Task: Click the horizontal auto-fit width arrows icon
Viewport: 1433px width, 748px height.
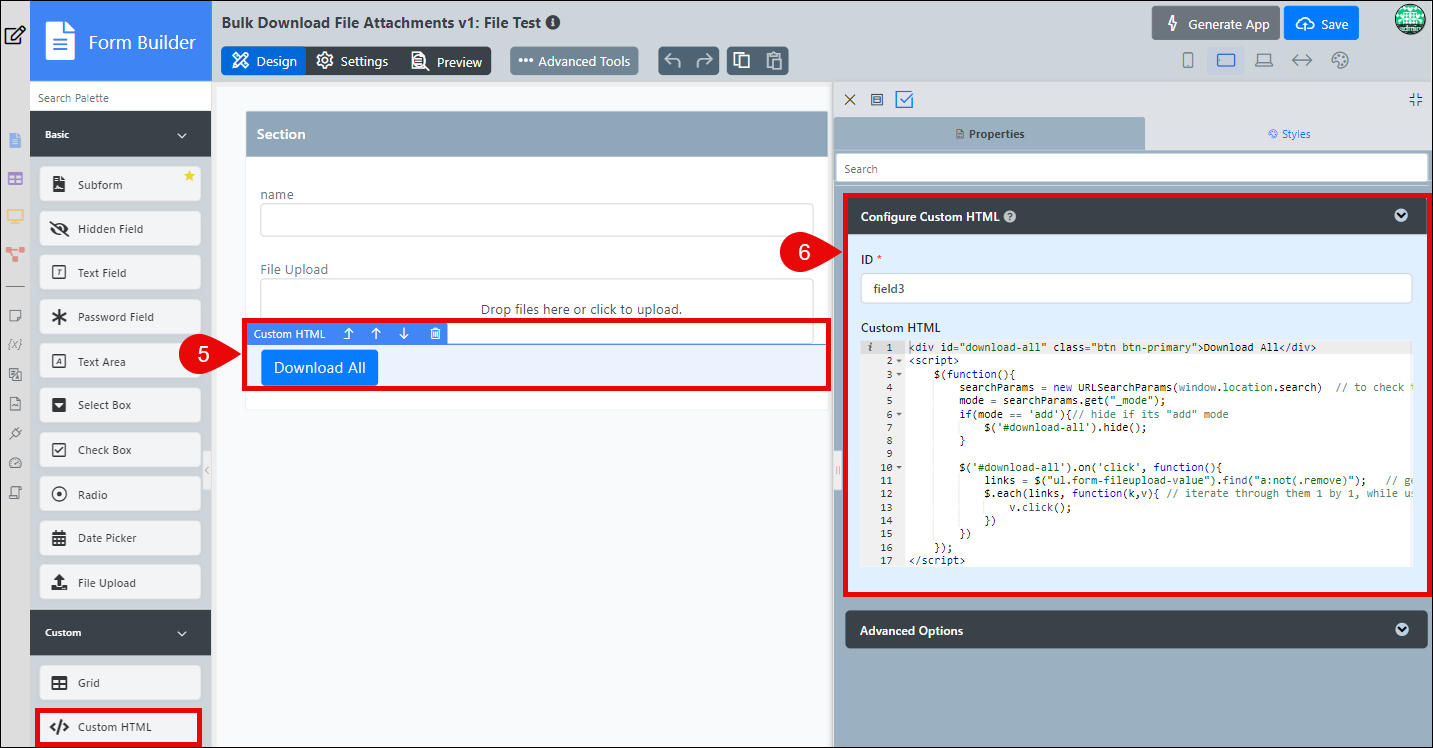Action: pos(1302,60)
